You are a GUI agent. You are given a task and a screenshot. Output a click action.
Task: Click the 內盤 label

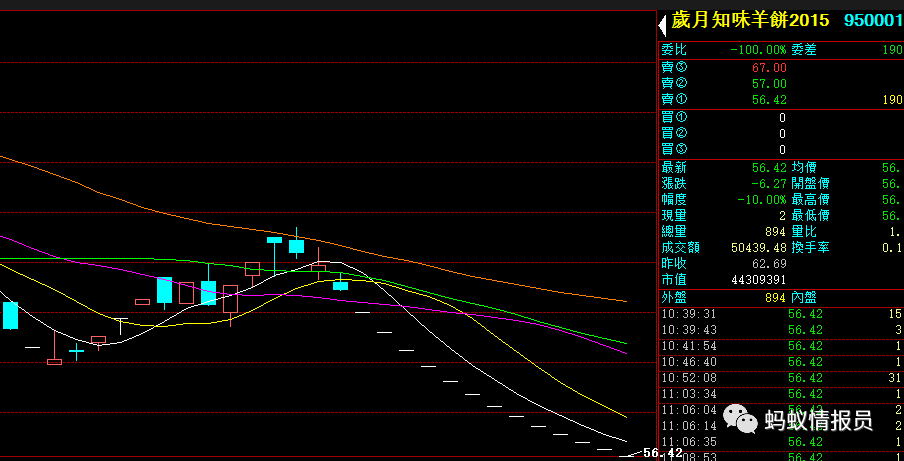coord(804,298)
